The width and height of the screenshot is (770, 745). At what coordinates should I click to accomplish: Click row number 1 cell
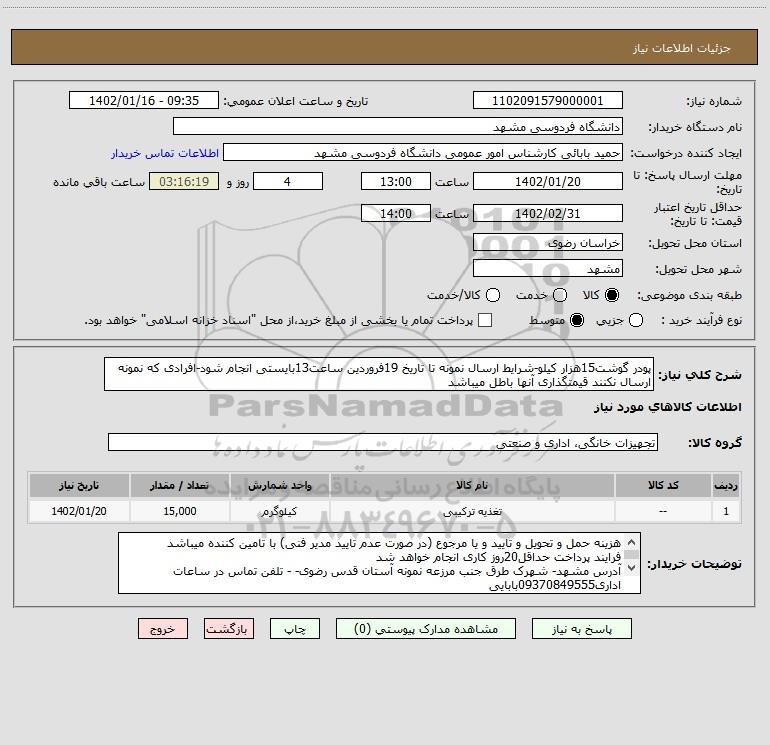click(x=726, y=511)
